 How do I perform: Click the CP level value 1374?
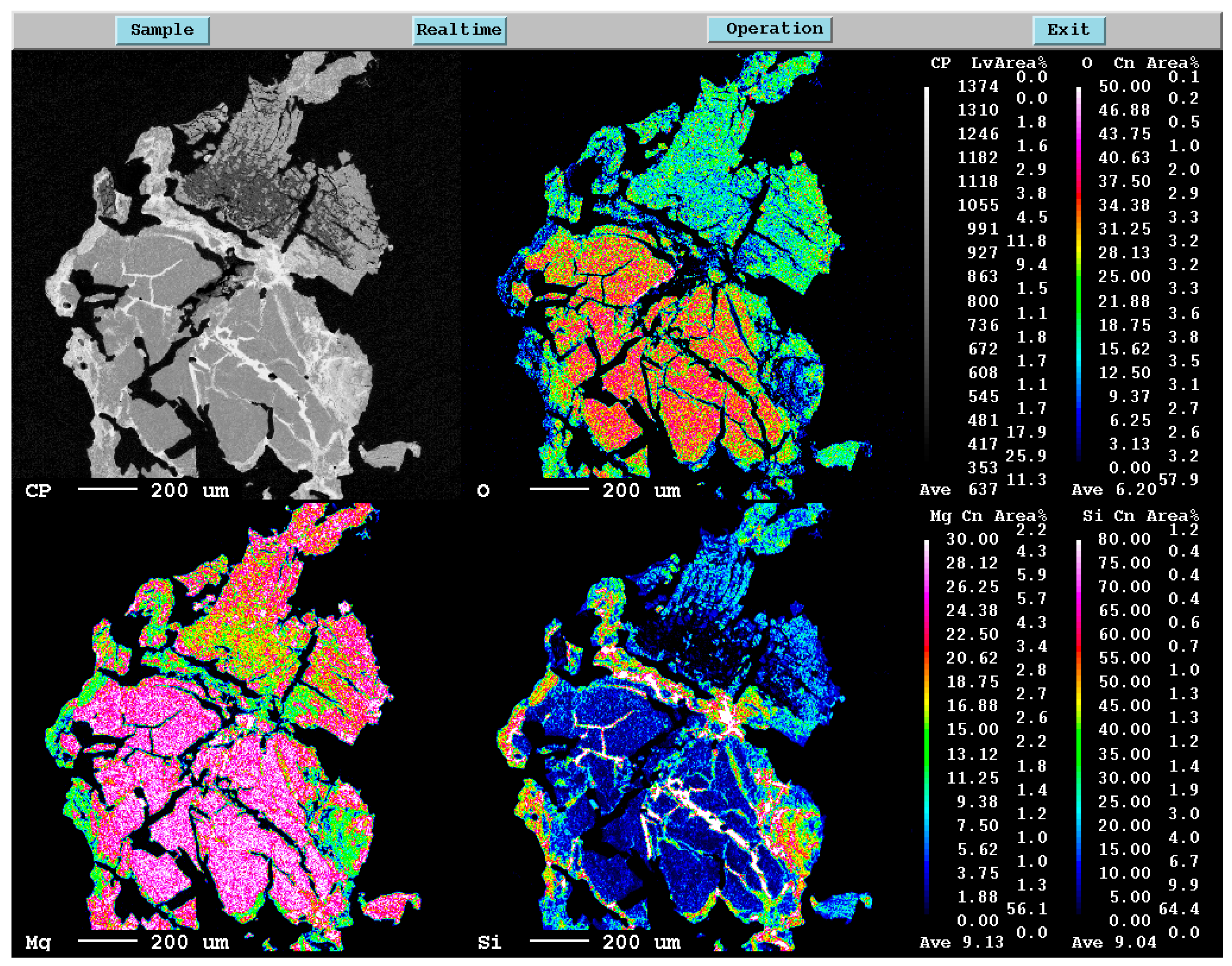(x=977, y=87)
